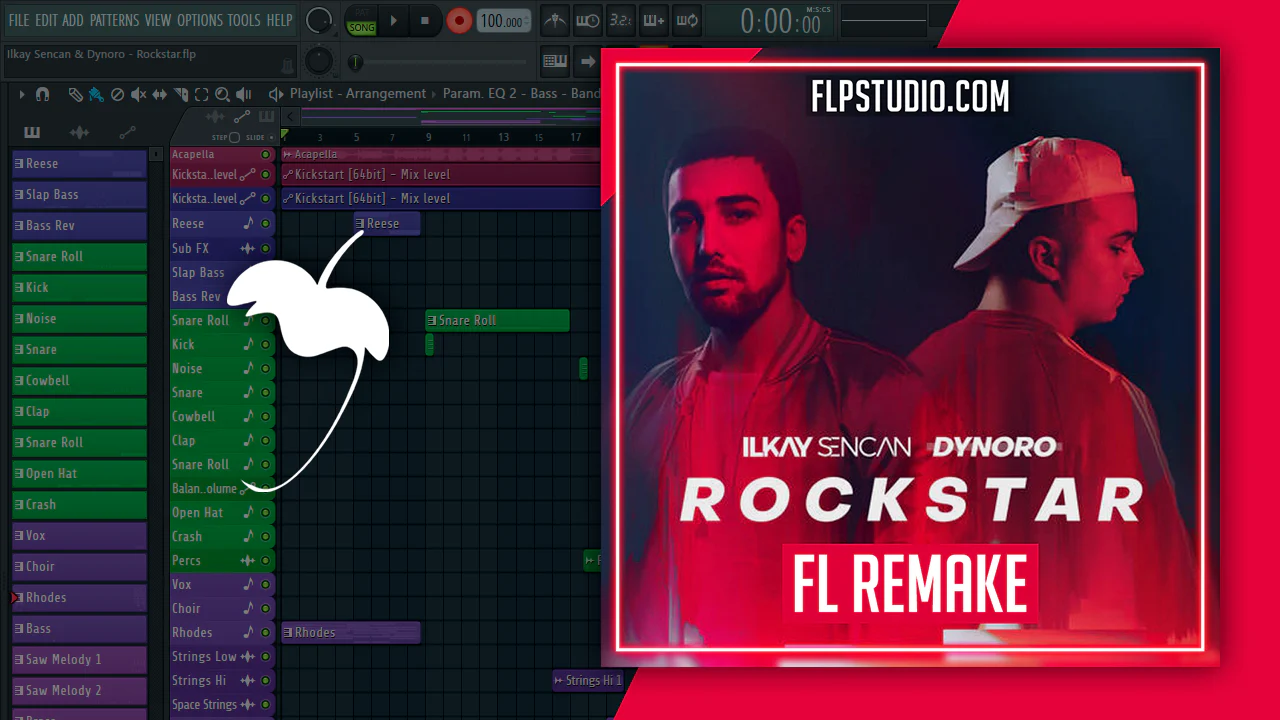Toggle the magnet snap in Playlist toolbar
1280x720 pixels.
click(42, 94)
